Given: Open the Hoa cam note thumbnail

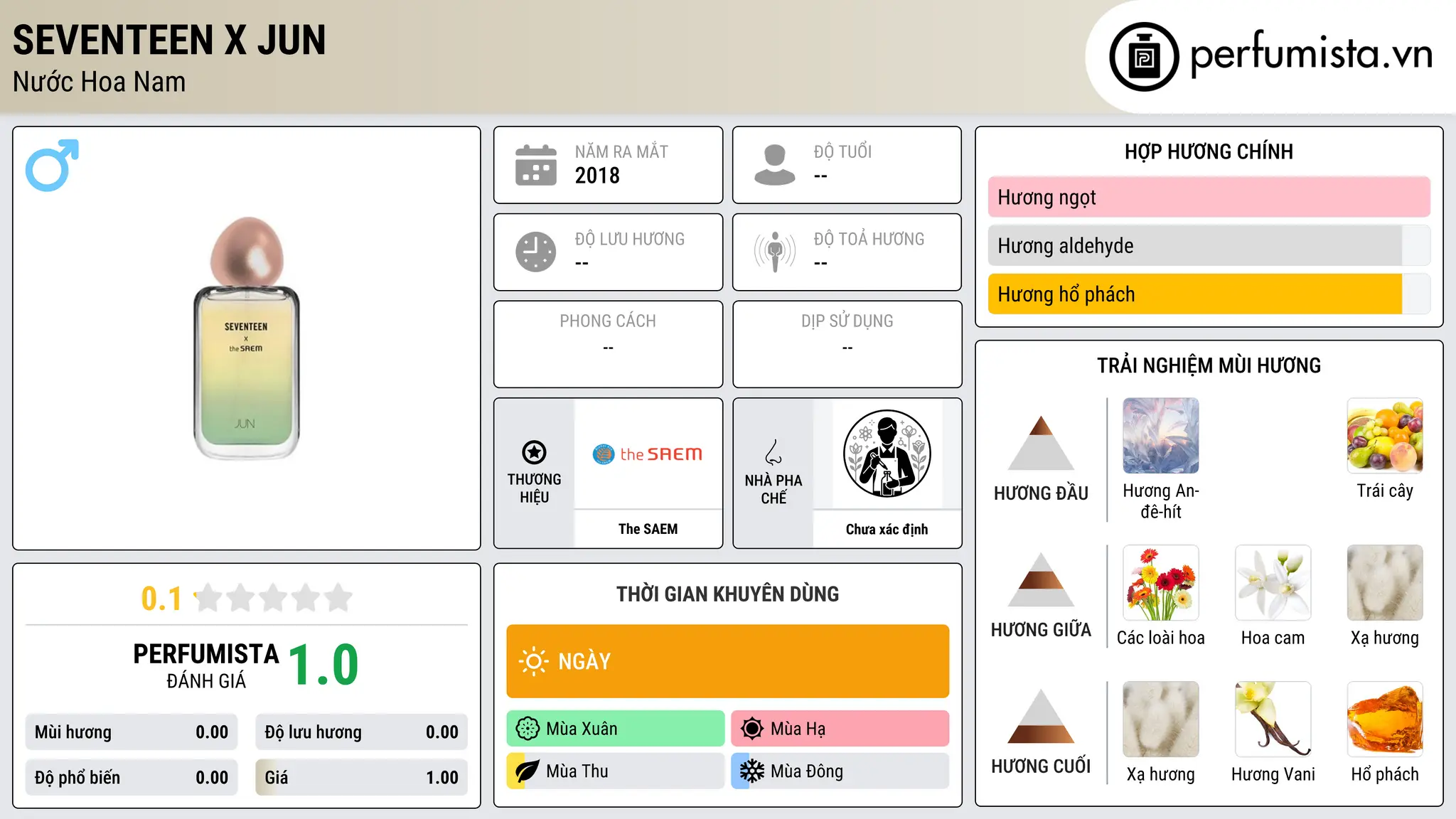Looking at the screenshot, I should point(1273,583).
